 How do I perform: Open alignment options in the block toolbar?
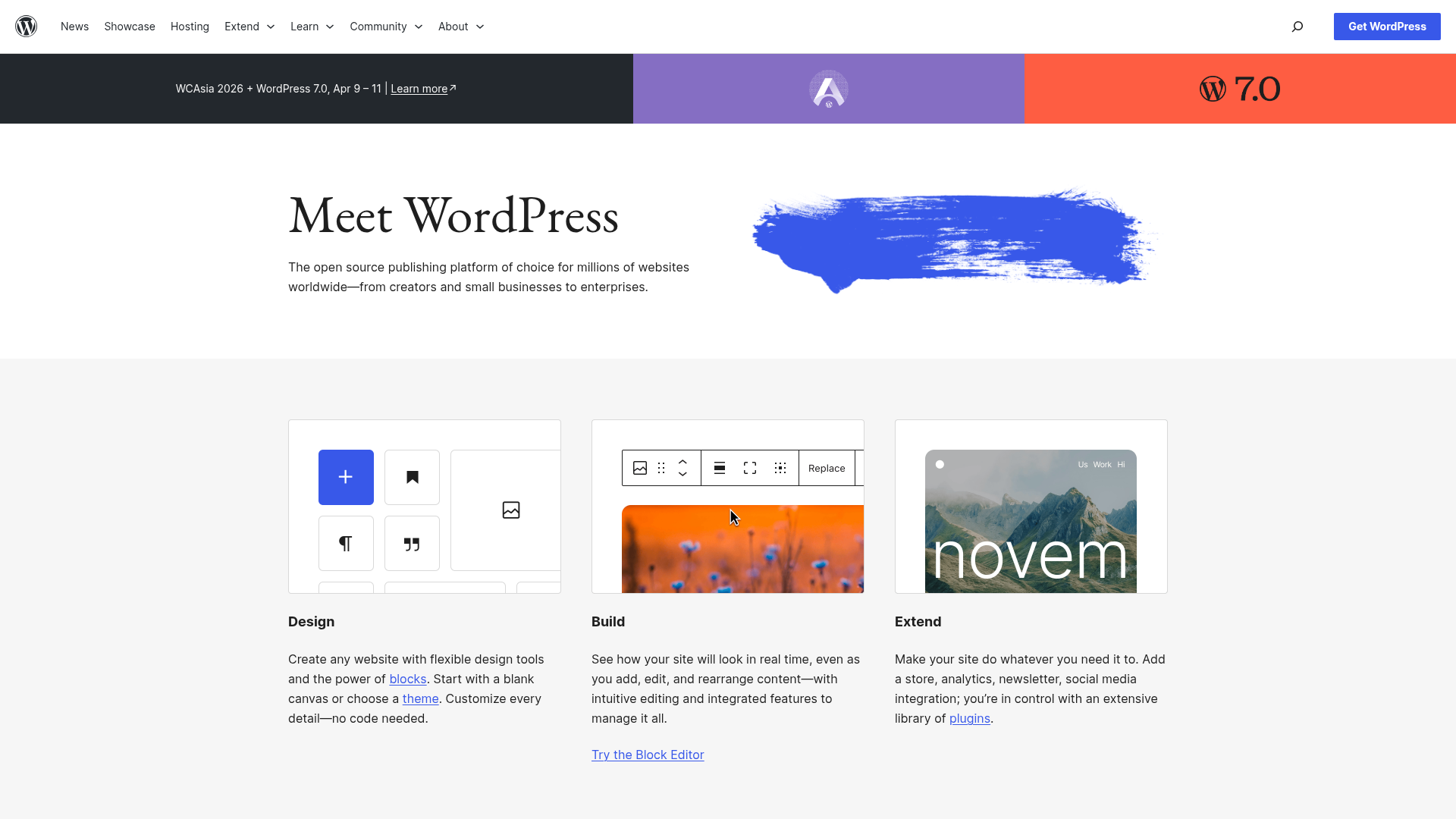click(x=719, y=468)
